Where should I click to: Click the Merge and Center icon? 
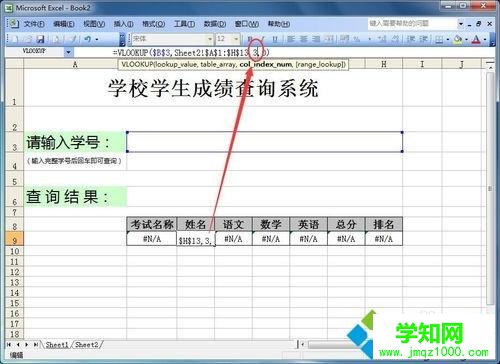tap(329, 39)
